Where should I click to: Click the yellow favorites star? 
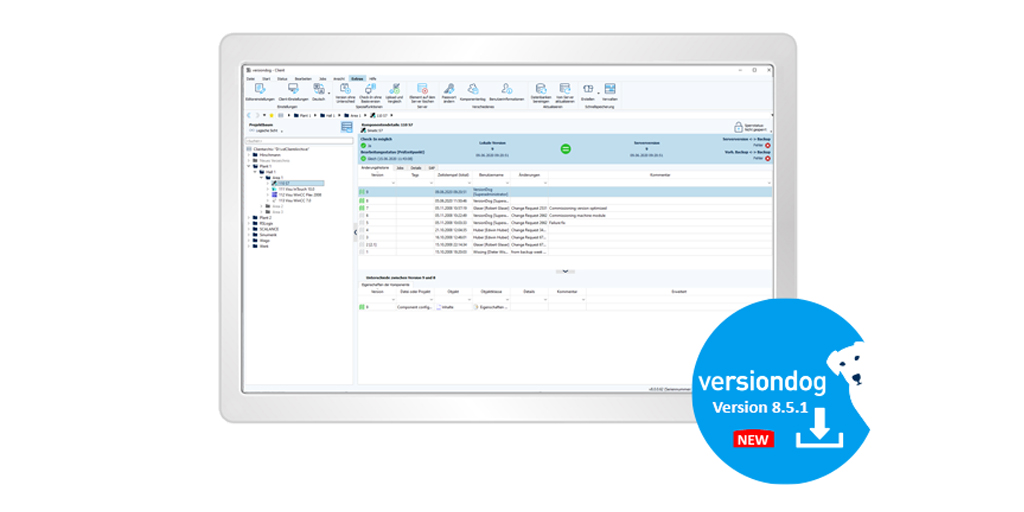tap(272, 115)
